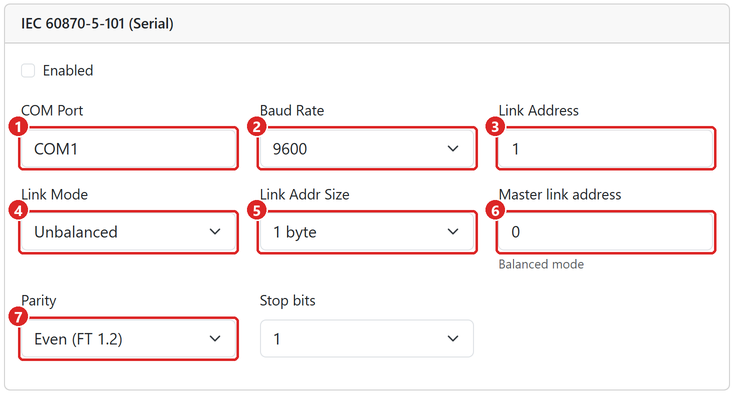Viewport: 734px width, 394px height.
Task: Open the Link Mode dropdown
Action: tap(129, 232)
